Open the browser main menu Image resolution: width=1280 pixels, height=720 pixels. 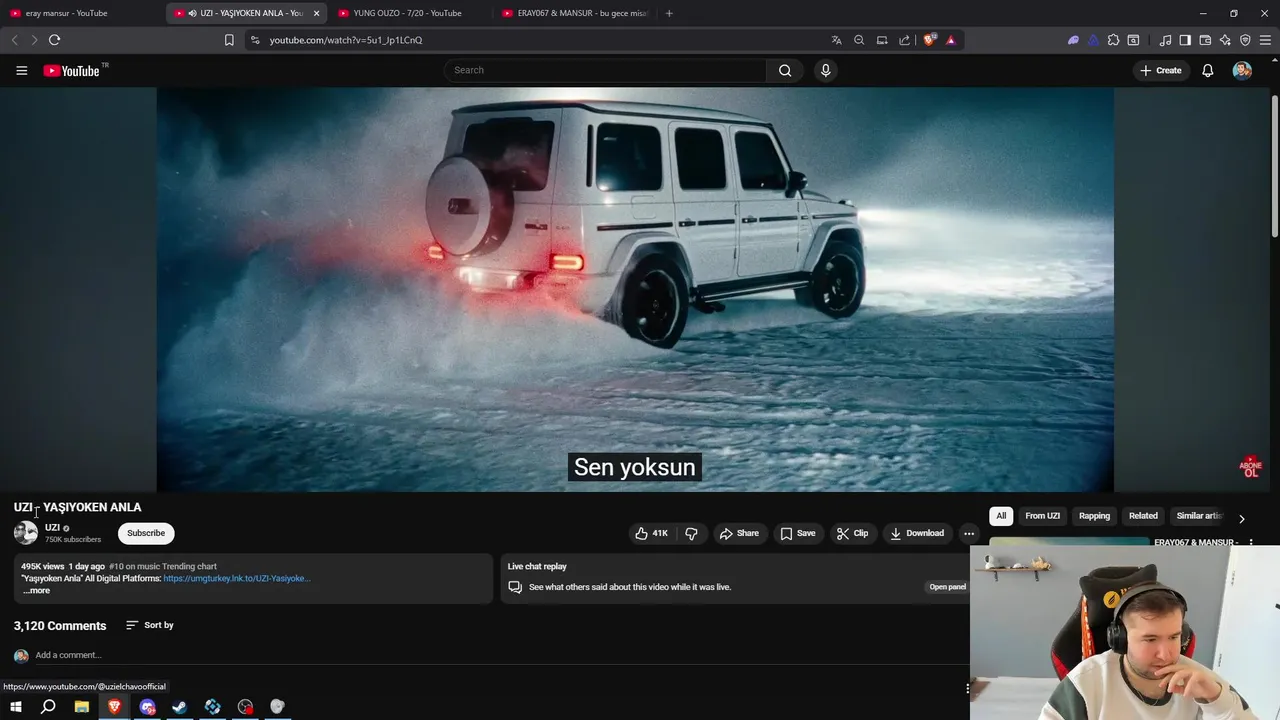pyautogui.click(x=1266, y=40)
